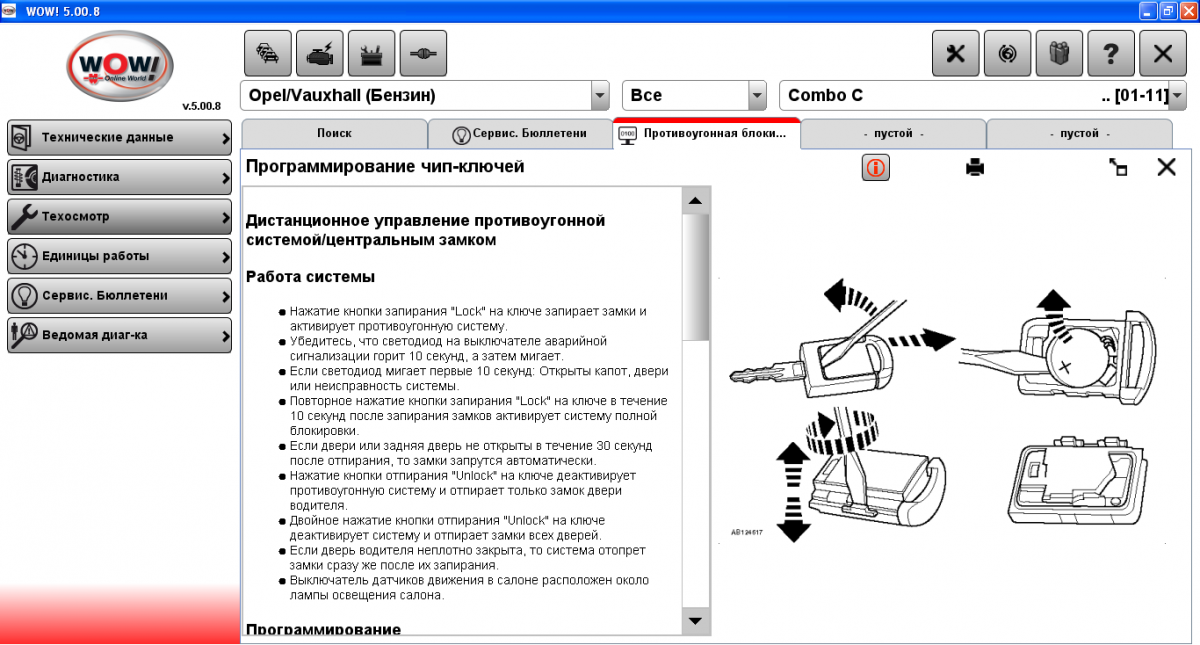Image resolution: width=1200 pixels, height=645 pixels.
Task: Expand the 'Все' filter dropdown
Action: (x=757, y=96)
